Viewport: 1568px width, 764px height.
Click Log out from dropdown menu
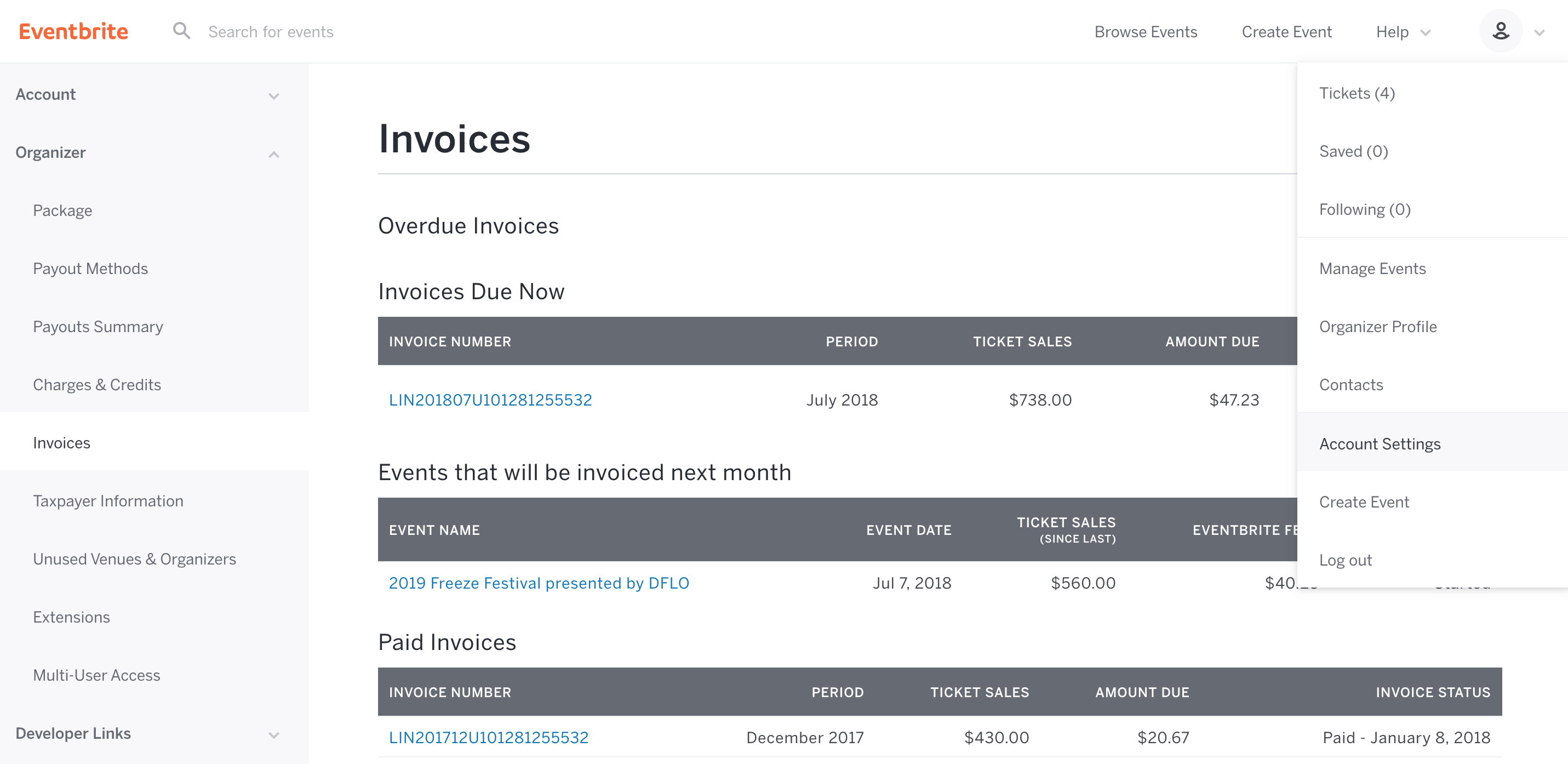pyautogui.click(x=1345, y=560)
